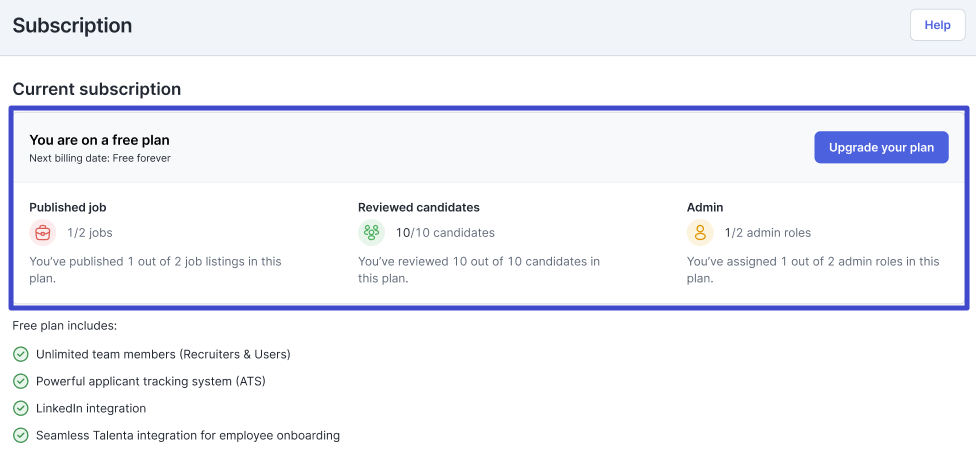Click checkmark icon beside Powerful applicant tracking system
The image size is (976, 461).
coord(21,381)
